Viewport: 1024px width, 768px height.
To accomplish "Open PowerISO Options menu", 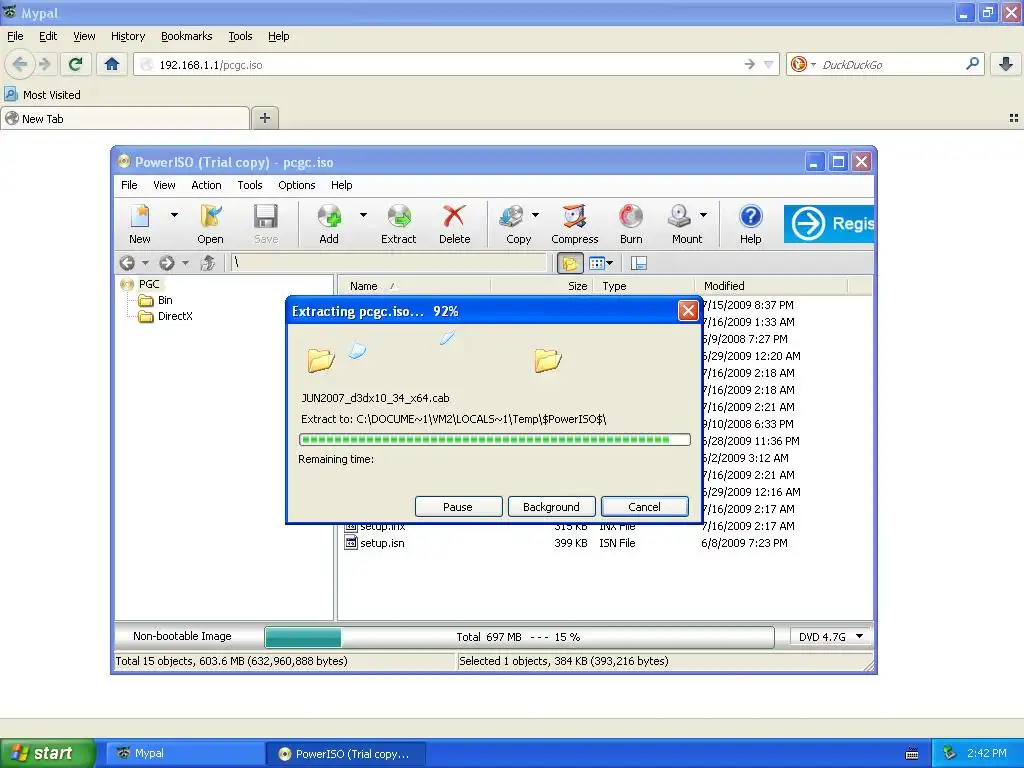I will click(x=296, y=185).
